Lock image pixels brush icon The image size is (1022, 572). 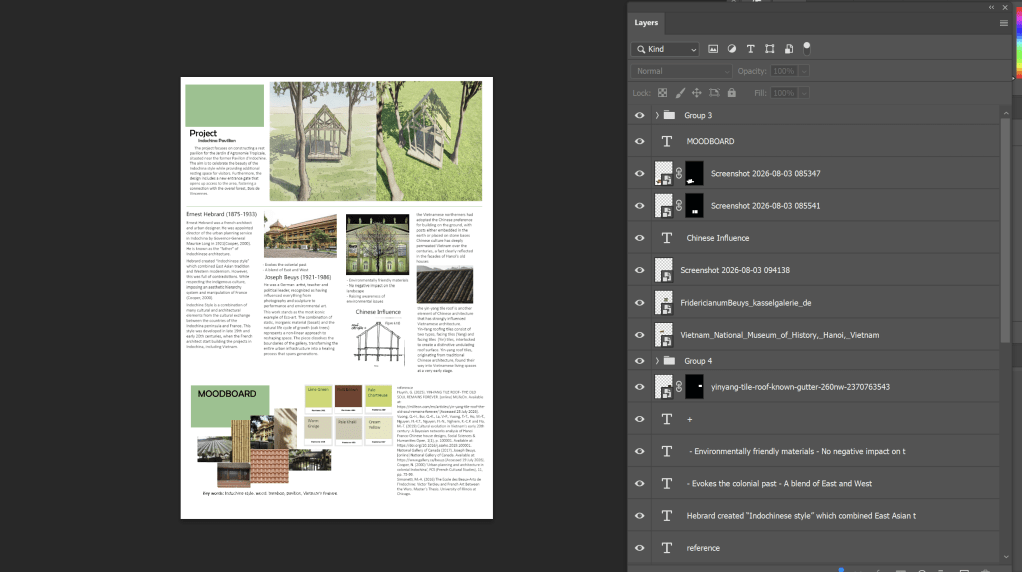[680, 93]
